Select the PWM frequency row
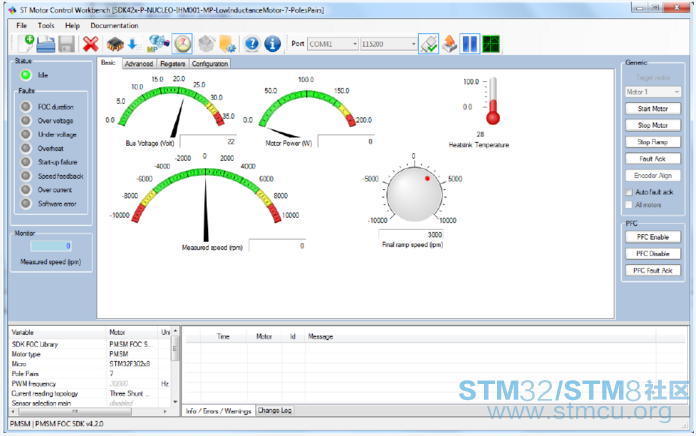 (x=90, y=384)
